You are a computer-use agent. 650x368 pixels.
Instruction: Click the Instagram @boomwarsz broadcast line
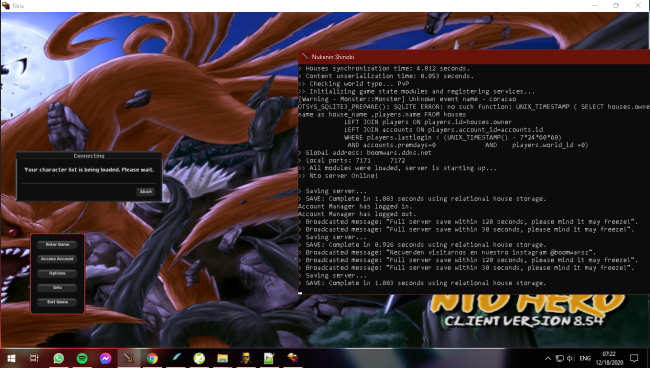tap(447, 252)
